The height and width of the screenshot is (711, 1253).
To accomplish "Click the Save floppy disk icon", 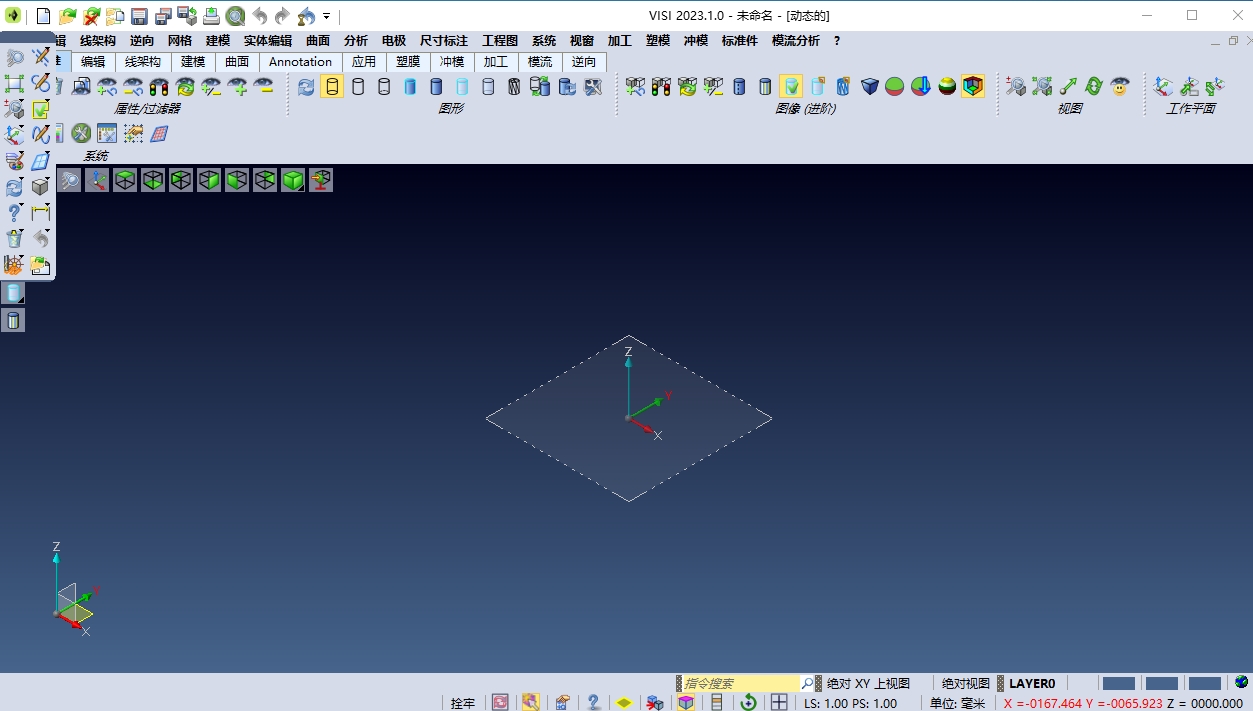I will [139, 16].
